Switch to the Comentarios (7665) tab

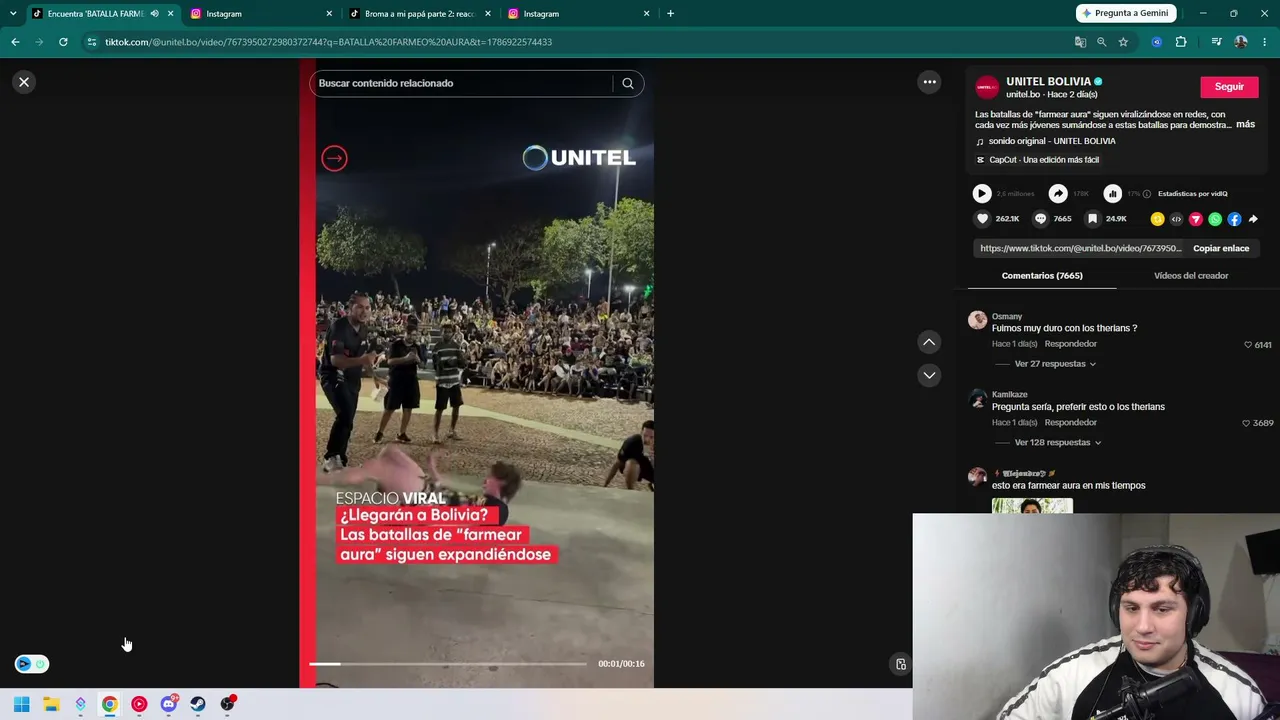(1042, 276)
